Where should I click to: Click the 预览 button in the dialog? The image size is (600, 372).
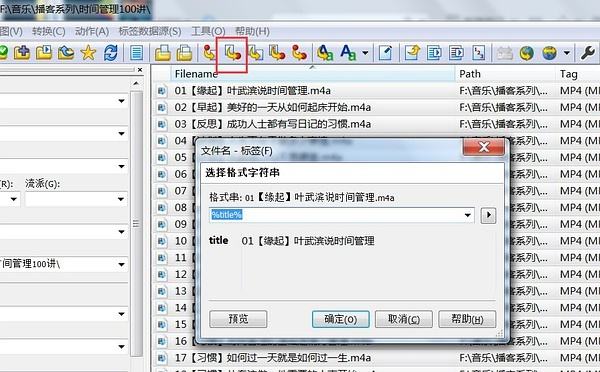click(x=238, y=319)
